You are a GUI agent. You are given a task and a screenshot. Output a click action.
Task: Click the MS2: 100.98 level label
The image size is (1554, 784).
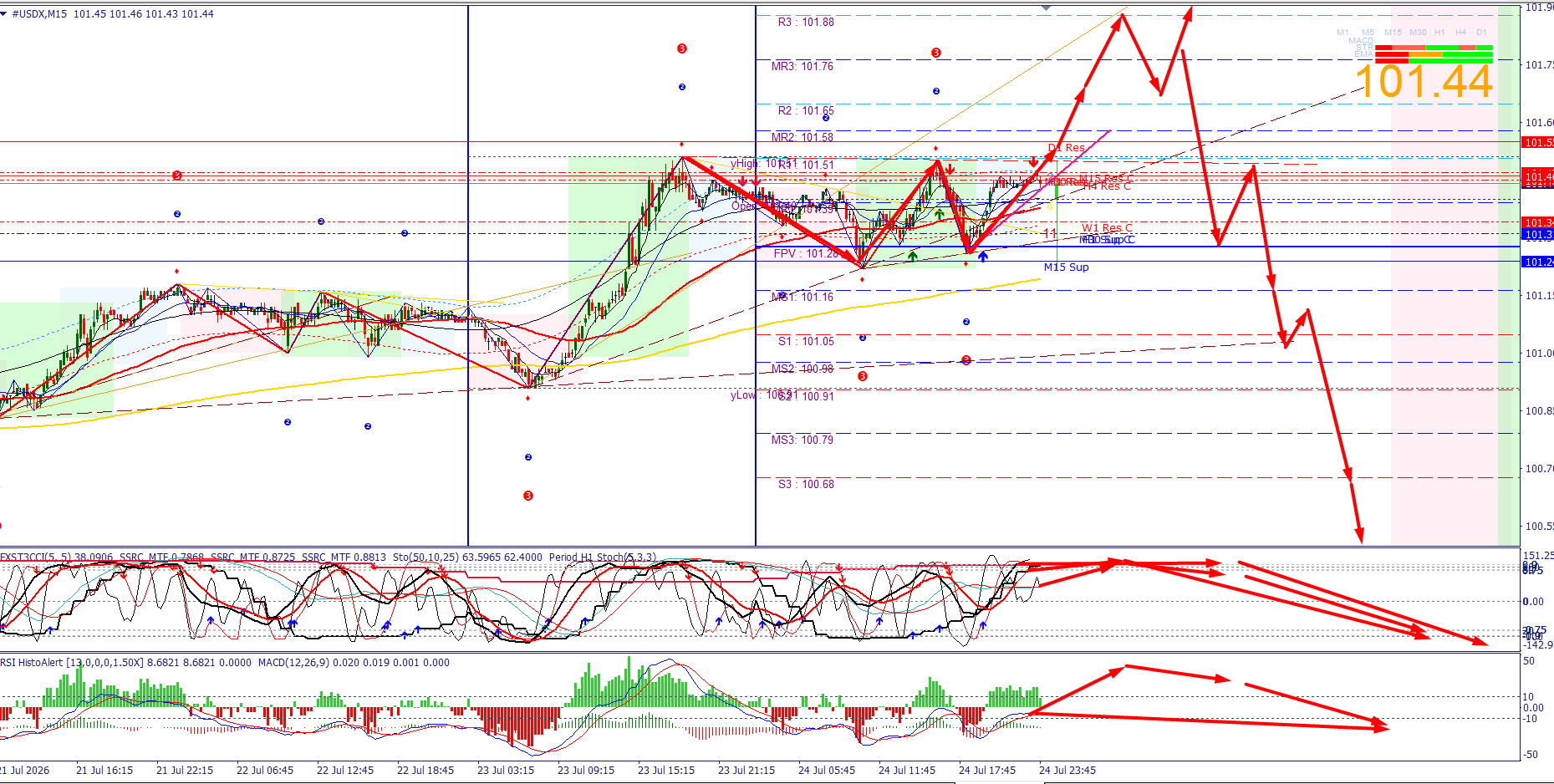coord(802,369)
